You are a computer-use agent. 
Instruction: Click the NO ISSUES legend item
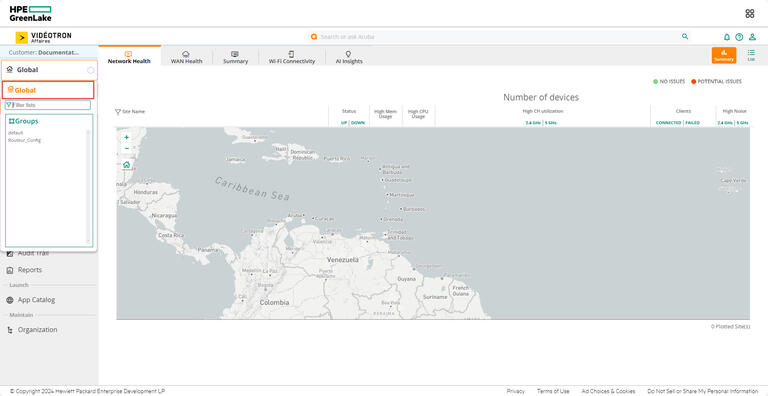669,81
